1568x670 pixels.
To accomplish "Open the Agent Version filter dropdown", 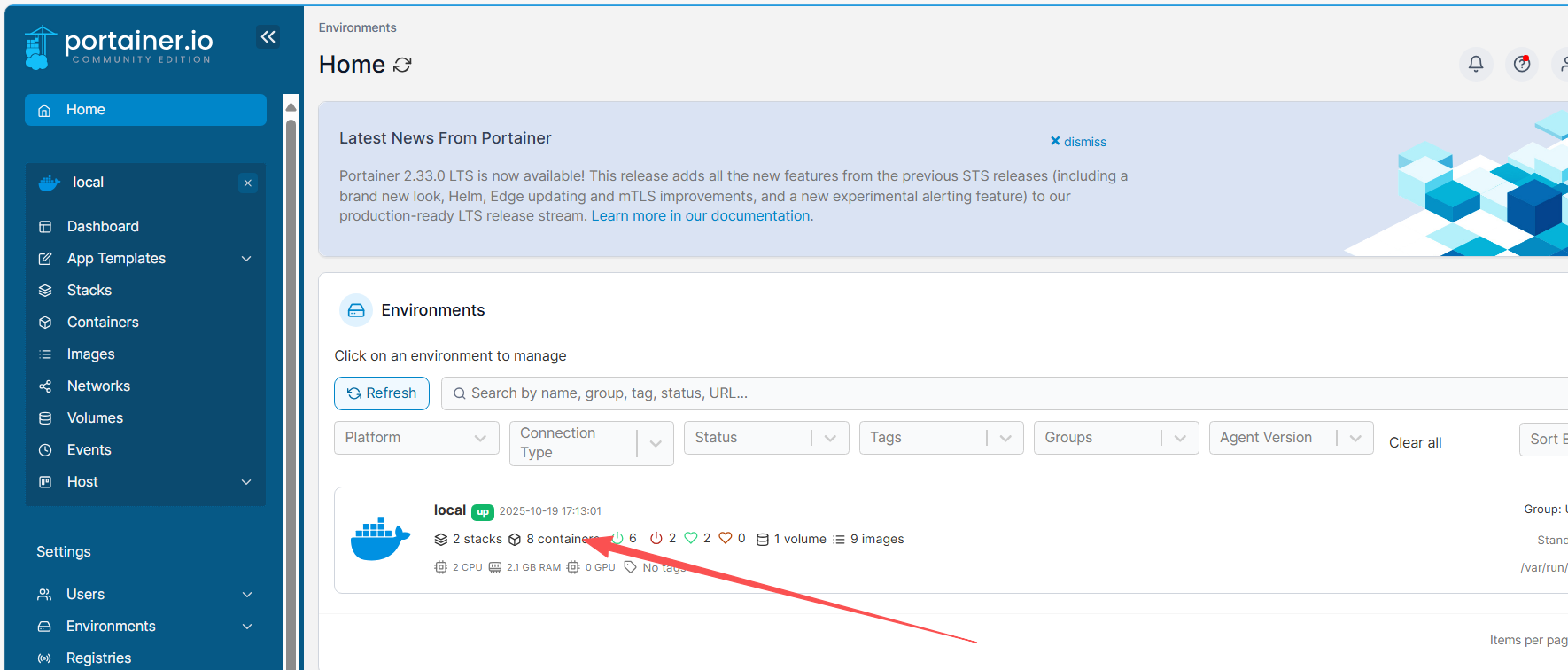I will [1292, 438].
